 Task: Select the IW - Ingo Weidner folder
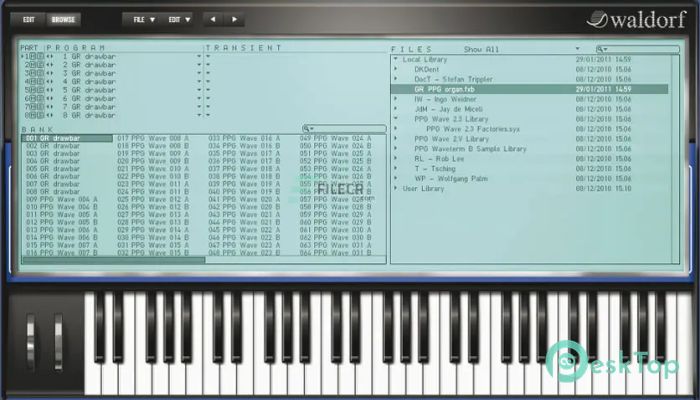(x=445, y=99)
